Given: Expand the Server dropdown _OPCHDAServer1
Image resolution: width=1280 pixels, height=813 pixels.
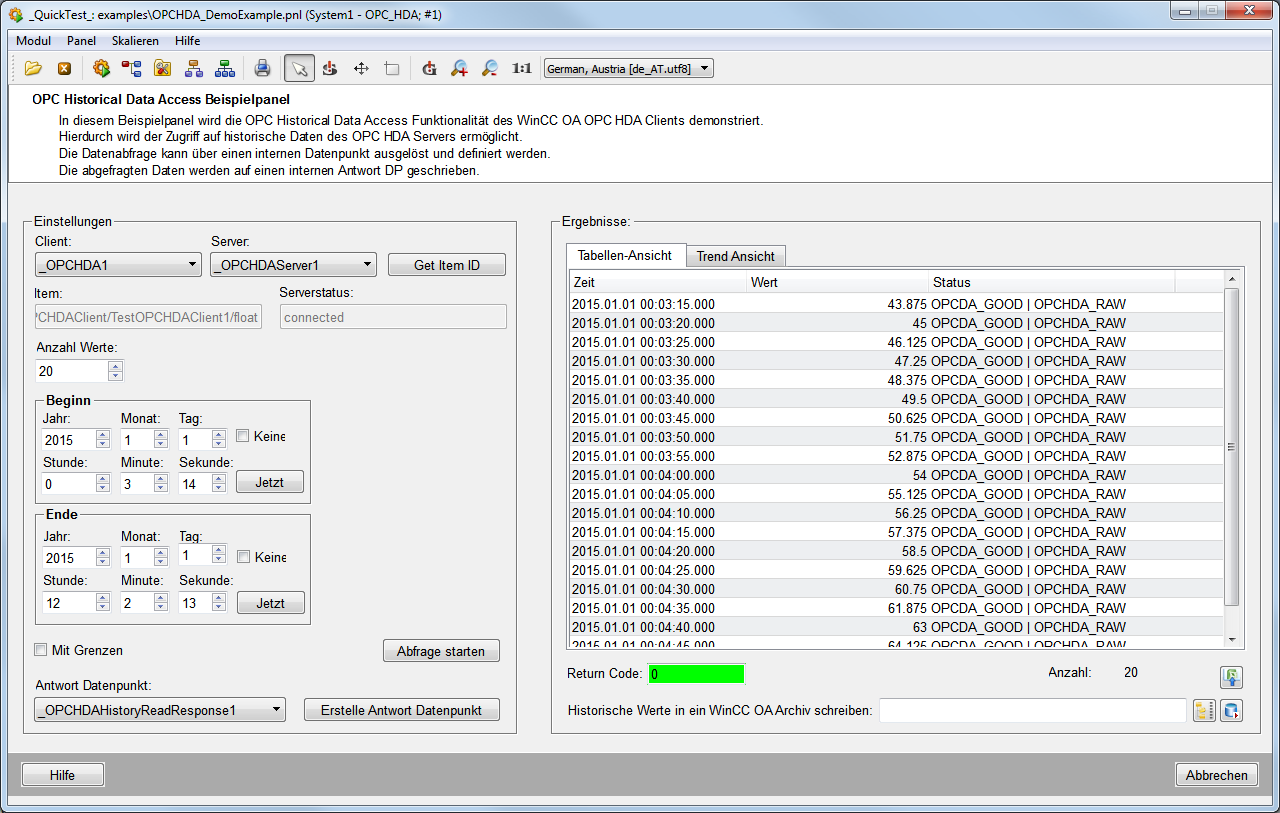Looking at the screenshot, I should 293,265.
